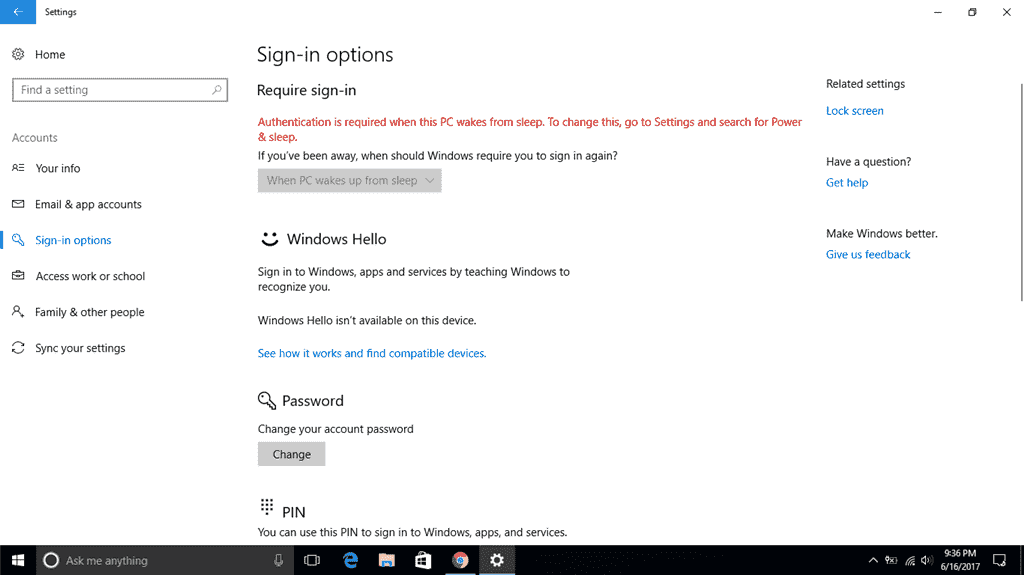Click the Windows Hello smiley face icon

tap(270, 239)
